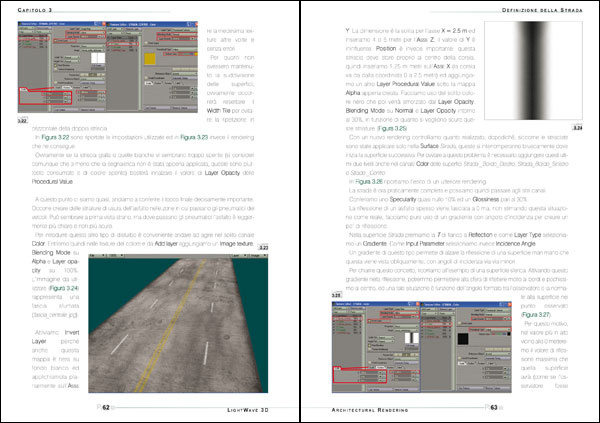Open the rendered road image with yellow lines

pyautogui.click(x=178, y=323)
